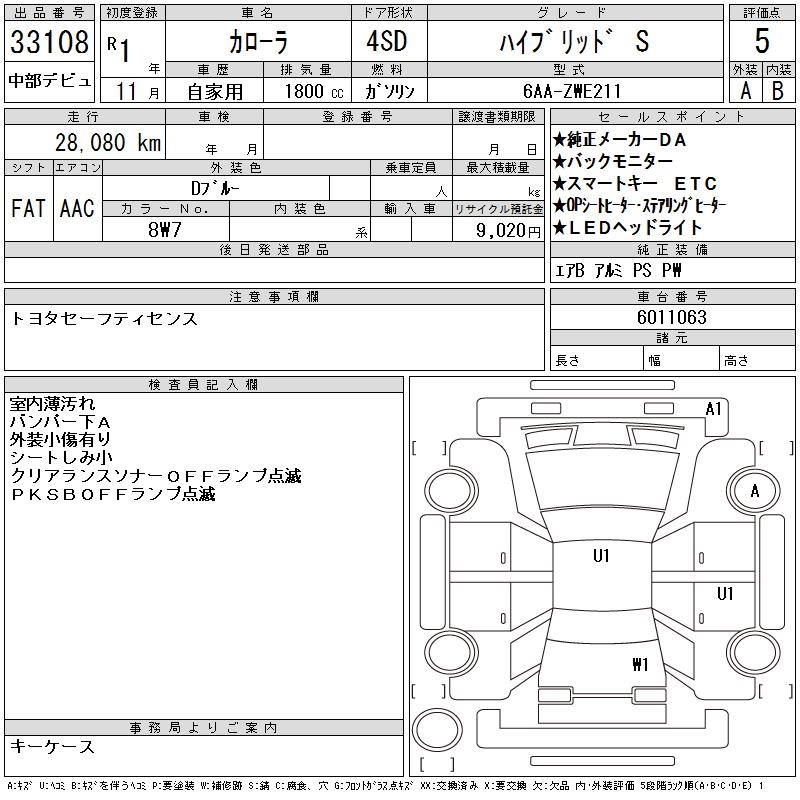
Task: Click the displacement 1800 cc
Action: click(314, 91)
